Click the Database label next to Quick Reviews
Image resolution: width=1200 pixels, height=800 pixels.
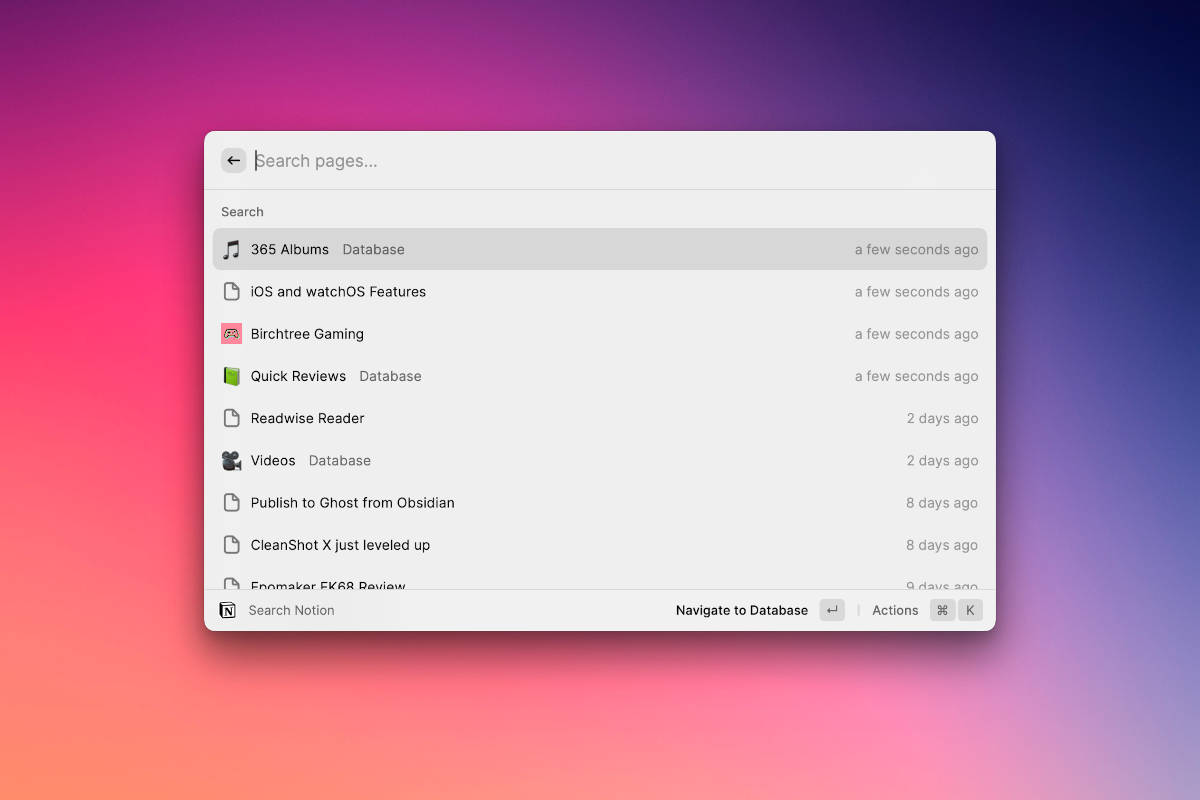(x=390, y=376)
